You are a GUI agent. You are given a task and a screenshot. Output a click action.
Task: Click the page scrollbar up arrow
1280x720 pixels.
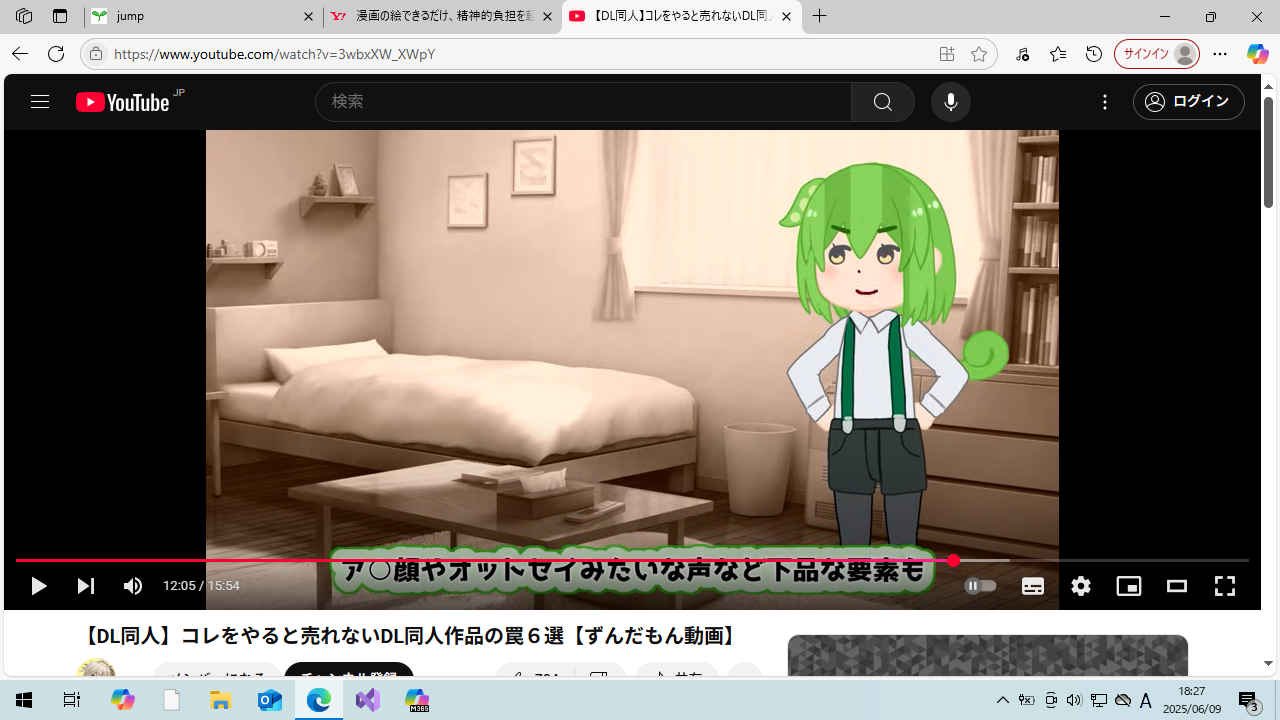tap(1269, 86)
